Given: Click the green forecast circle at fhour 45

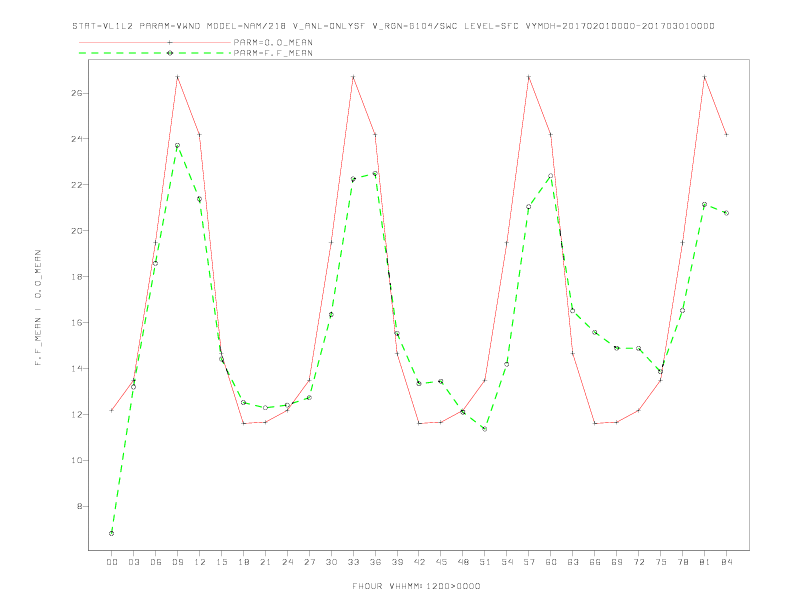Looking at the screenshot, I should 441,381.
